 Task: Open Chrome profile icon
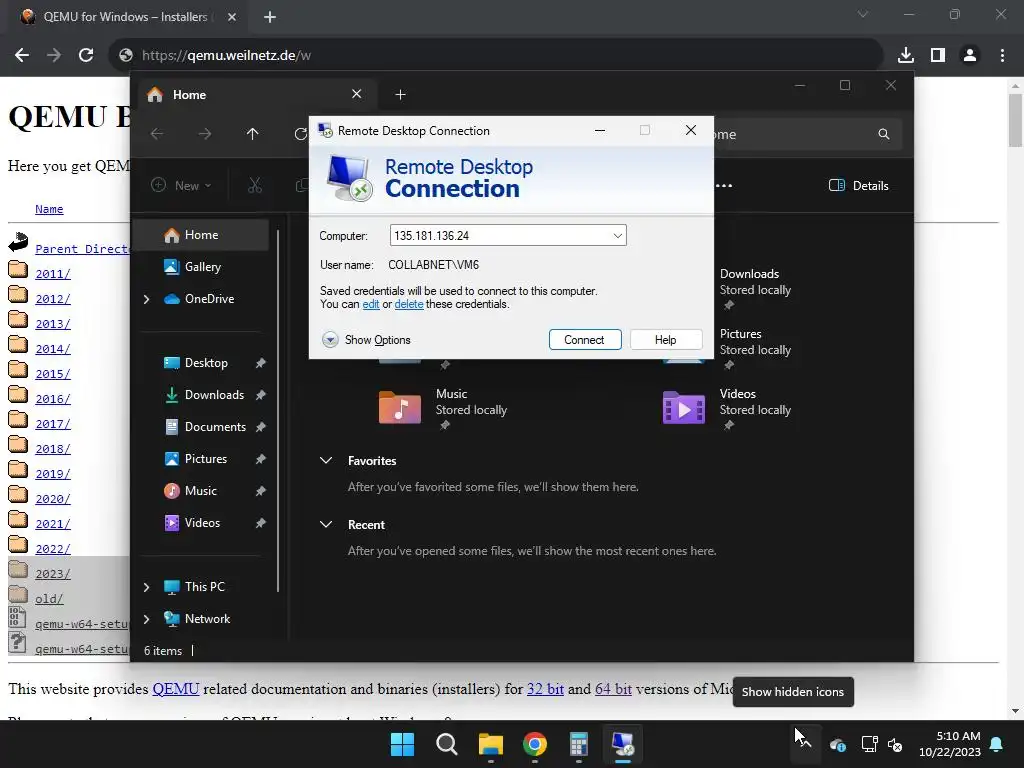pos(970,55)
